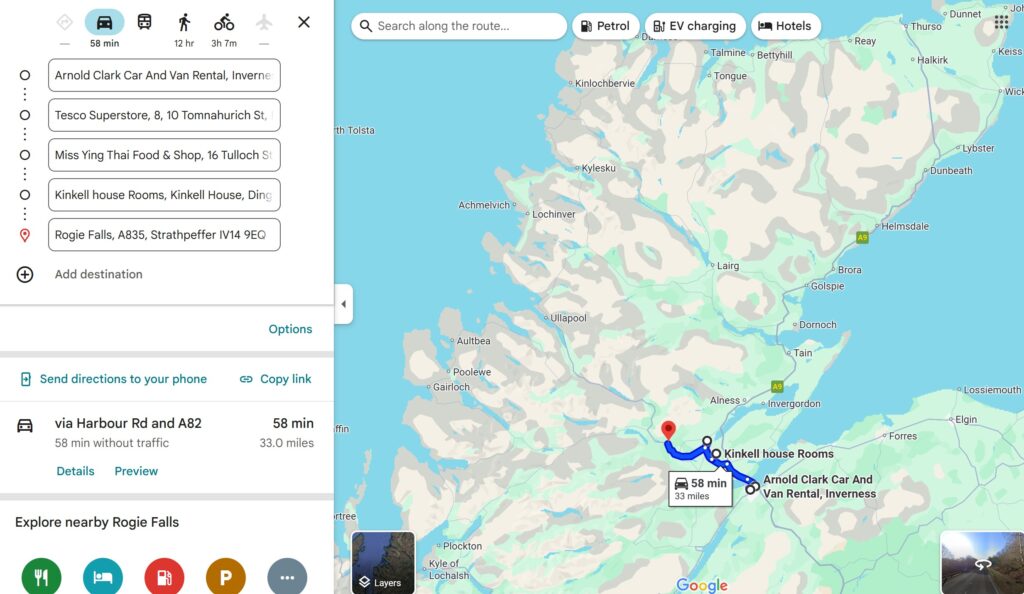
Task: Click the Search along the route field
Action: [x=459, y=26]
